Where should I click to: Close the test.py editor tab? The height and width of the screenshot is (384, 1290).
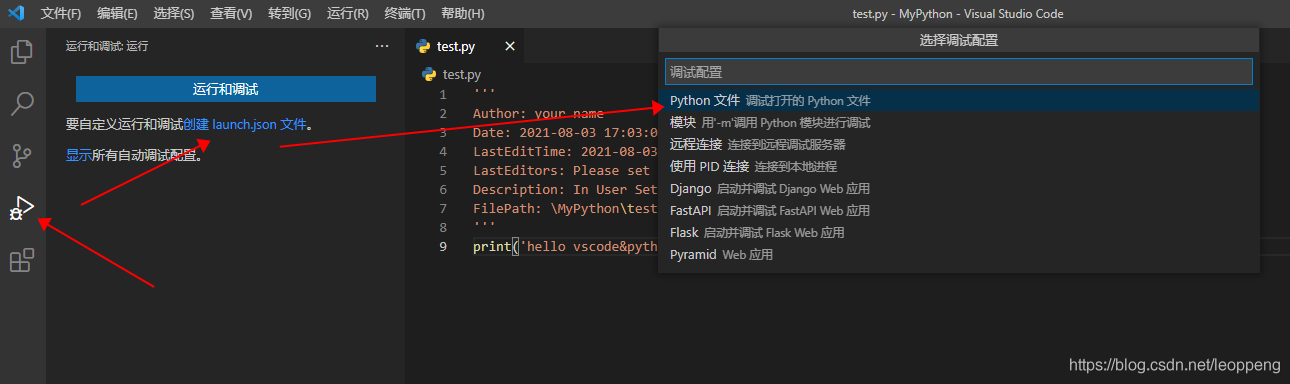pos(509,46)
